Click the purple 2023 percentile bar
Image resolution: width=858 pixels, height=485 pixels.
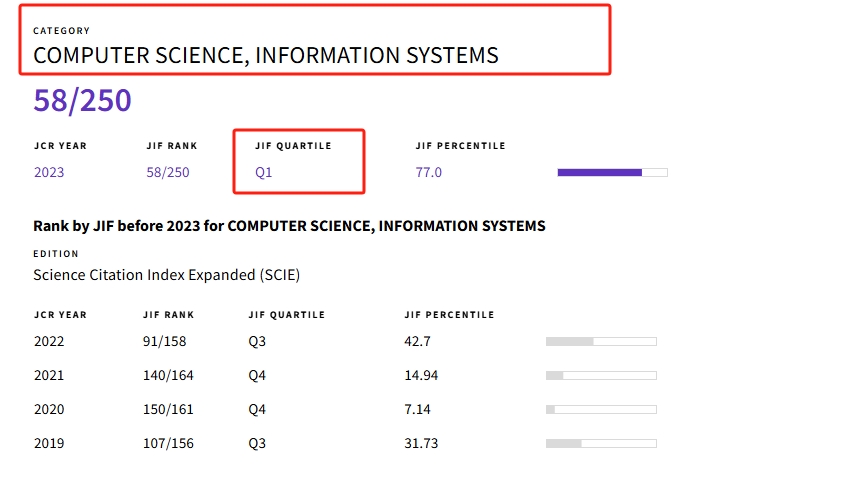(611, 173)
